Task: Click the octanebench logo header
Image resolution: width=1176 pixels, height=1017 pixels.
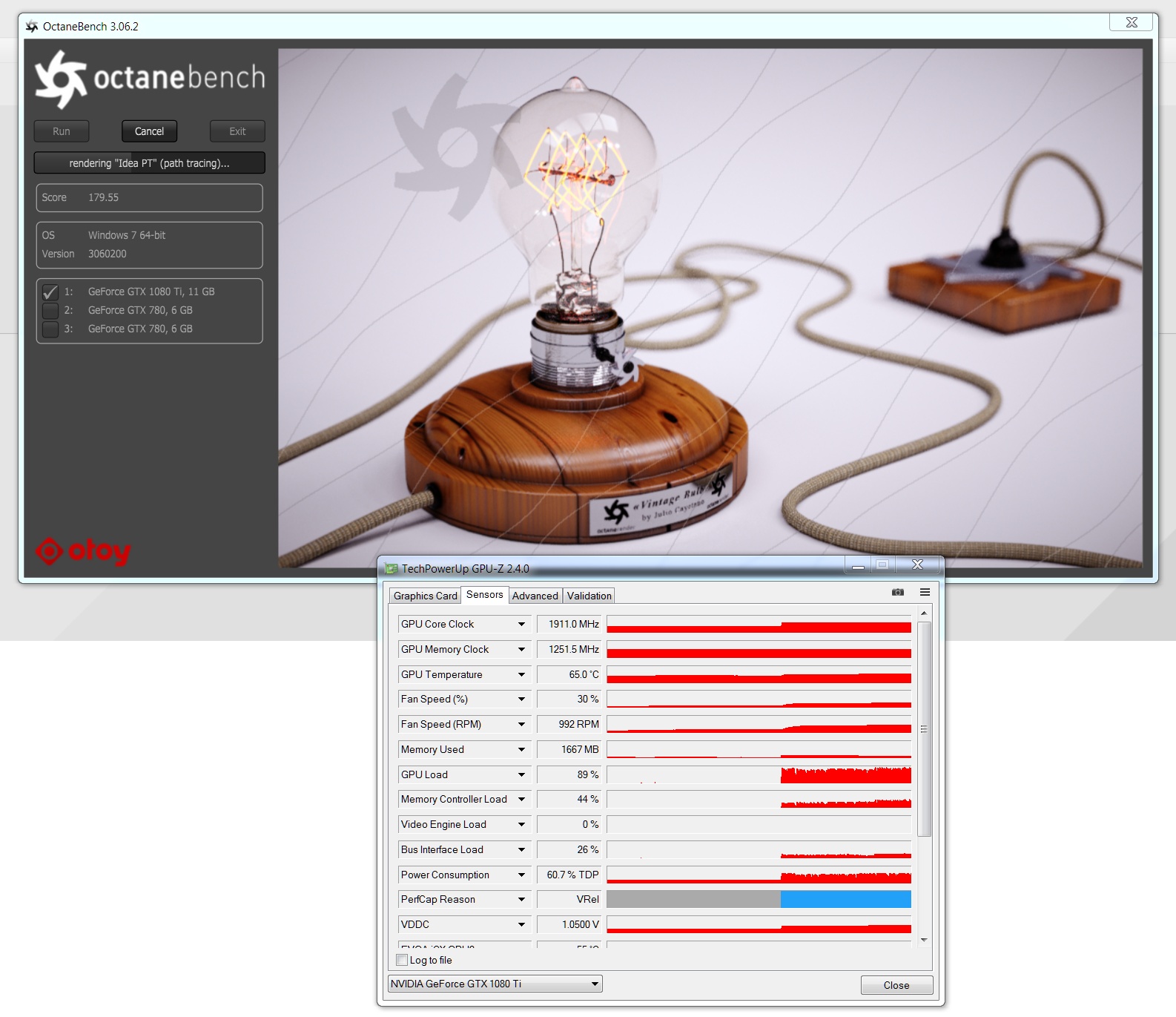Action: click(150, 79)
